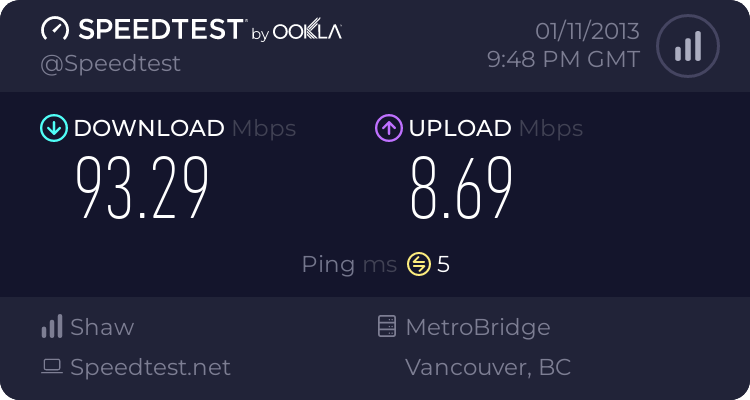Open the Speedtest.net link
The height and width of the screenshot is (400, 750).
150,367
